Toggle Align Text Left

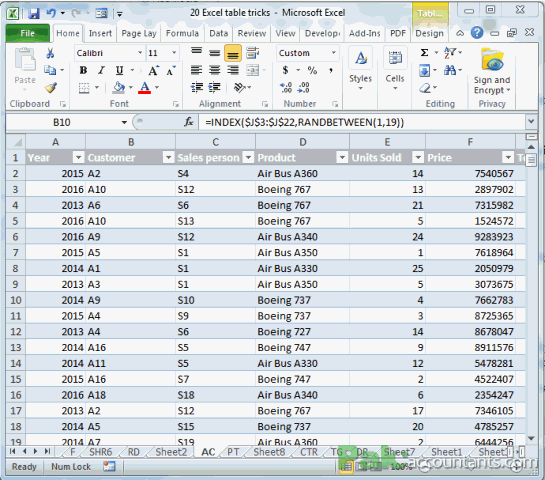click(x=196, y=71)
